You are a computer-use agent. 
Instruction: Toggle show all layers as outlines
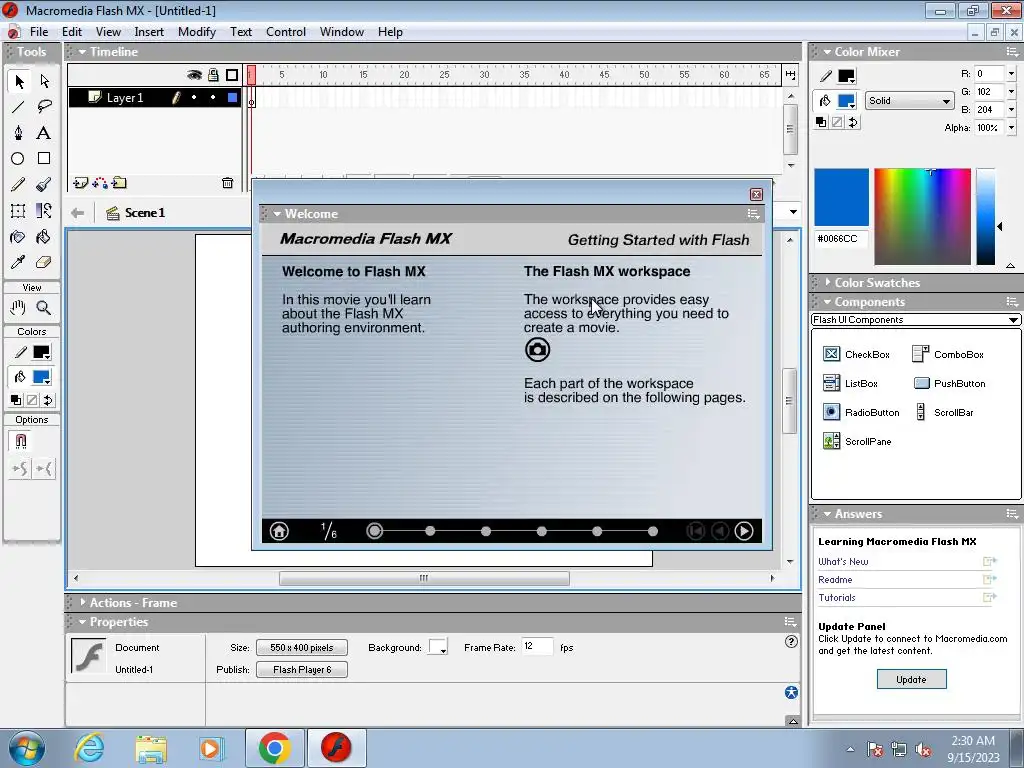tap(232, 75)
